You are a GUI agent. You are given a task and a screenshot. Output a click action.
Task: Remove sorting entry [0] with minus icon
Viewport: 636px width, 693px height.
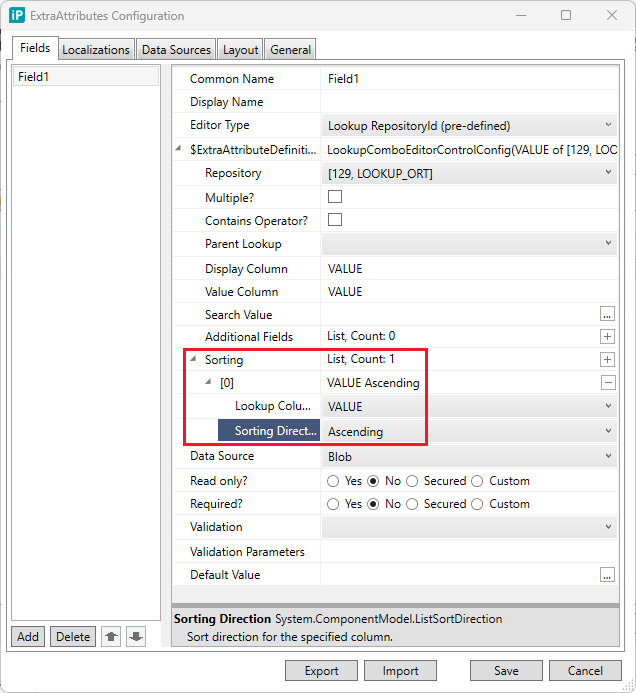(x=607, y=383)
